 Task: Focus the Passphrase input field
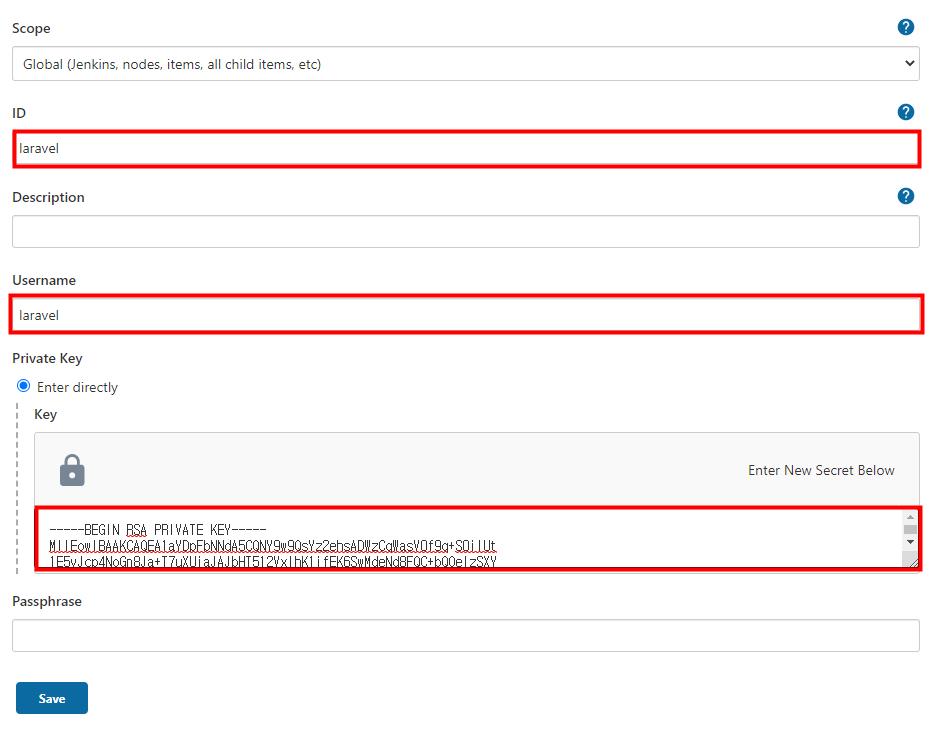[x=466, y=635]
